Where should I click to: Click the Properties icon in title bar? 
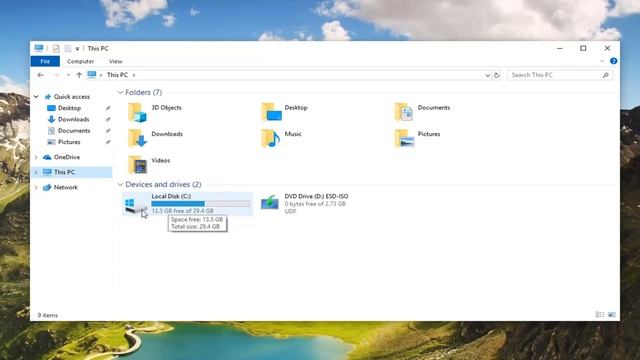(x=56, y=49)
